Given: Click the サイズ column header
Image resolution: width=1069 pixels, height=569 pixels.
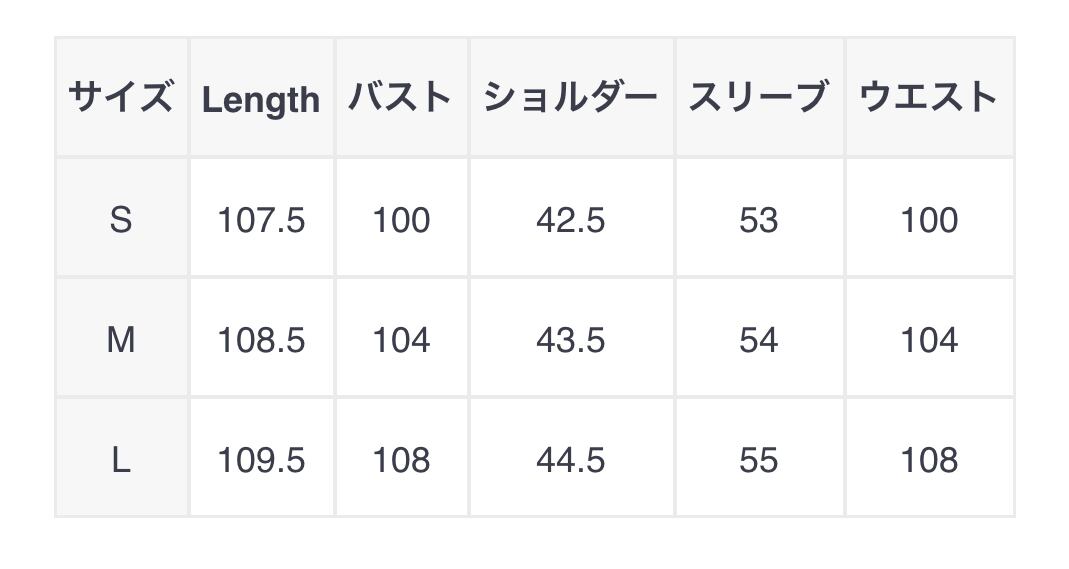Looking at the screenshot, I should [x=121, y=98].
